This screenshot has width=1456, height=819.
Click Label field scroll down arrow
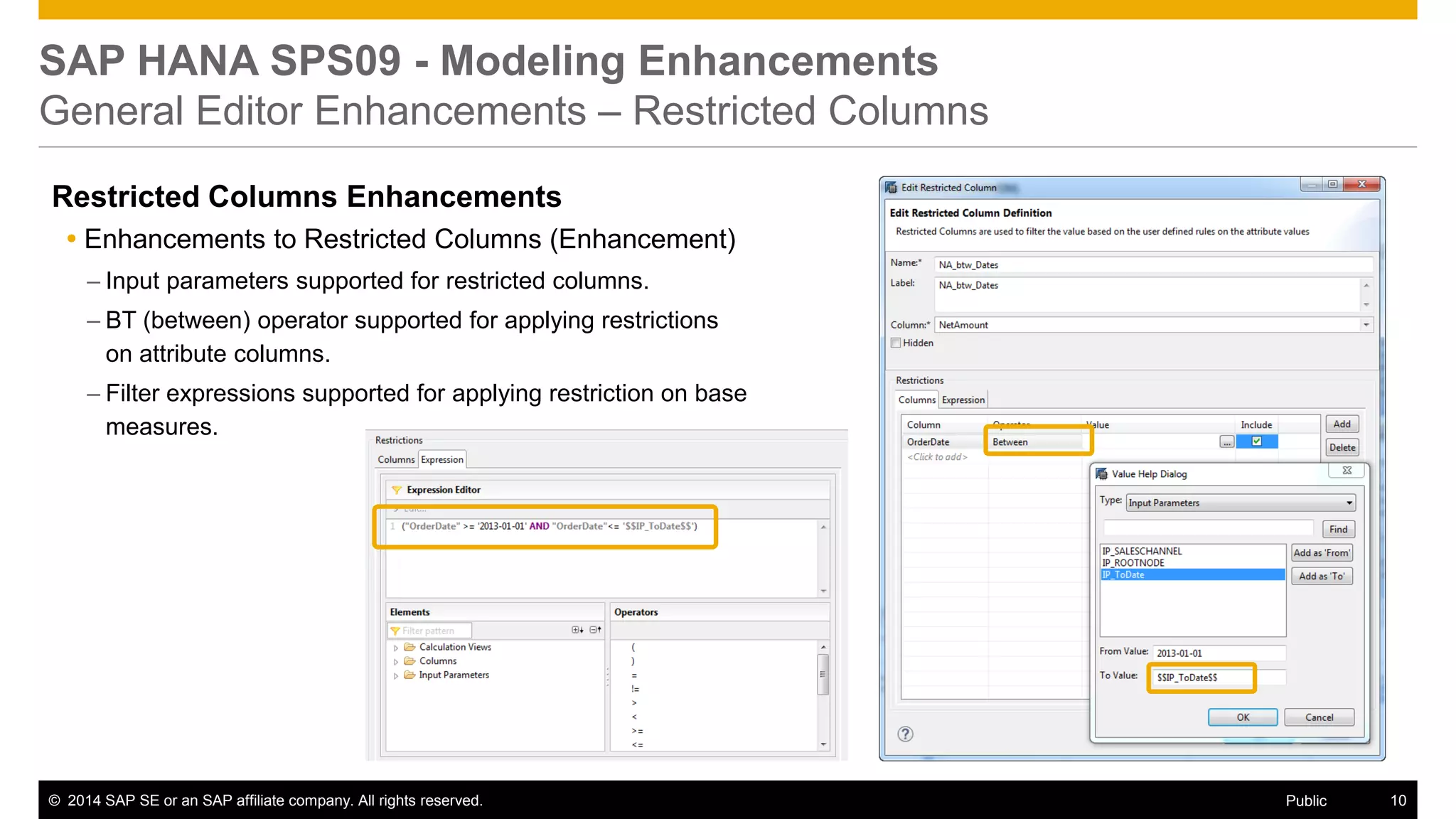(x=1366, y=304)
